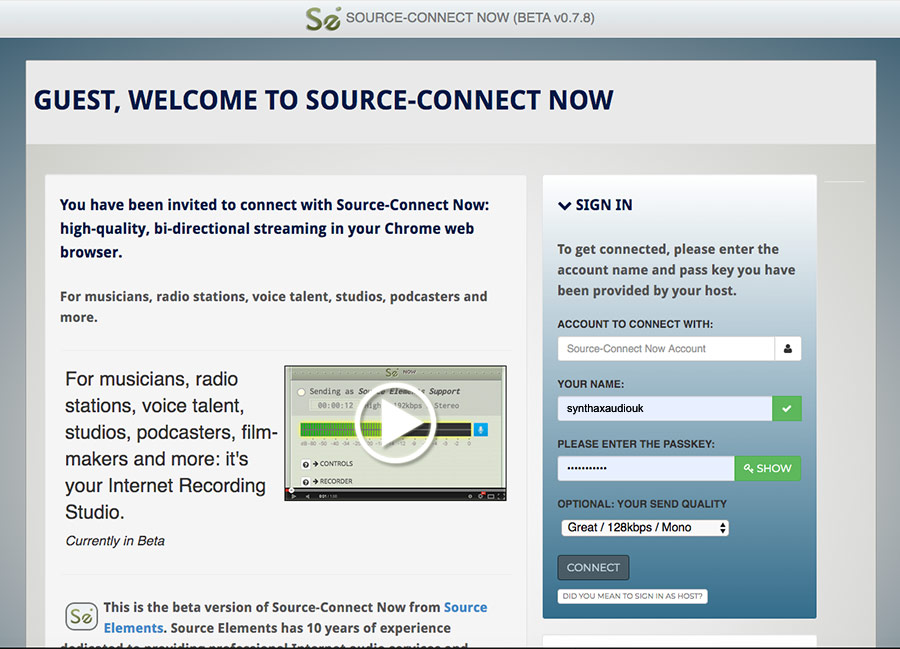Click the Connect button
Viewport: 900px width, 649px height.
click(x=593, y=568)
